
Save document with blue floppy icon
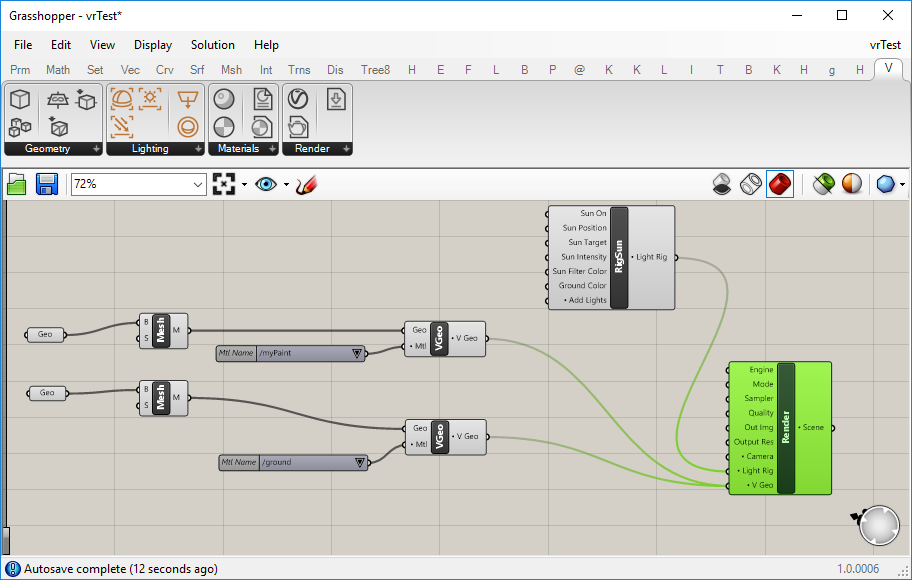point(47,184)
